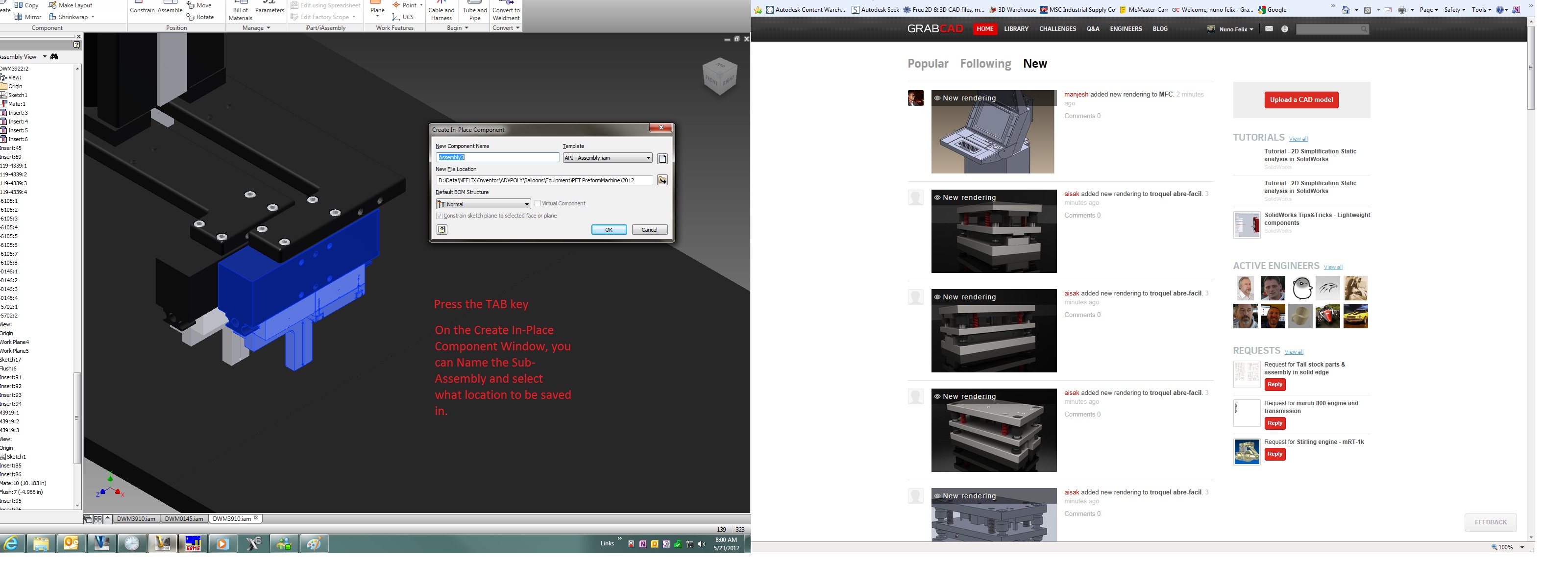Viewport: 1568px width, 588px height.
Task: Open Internet Explorer from the taskbar
Action: [12, 543]
